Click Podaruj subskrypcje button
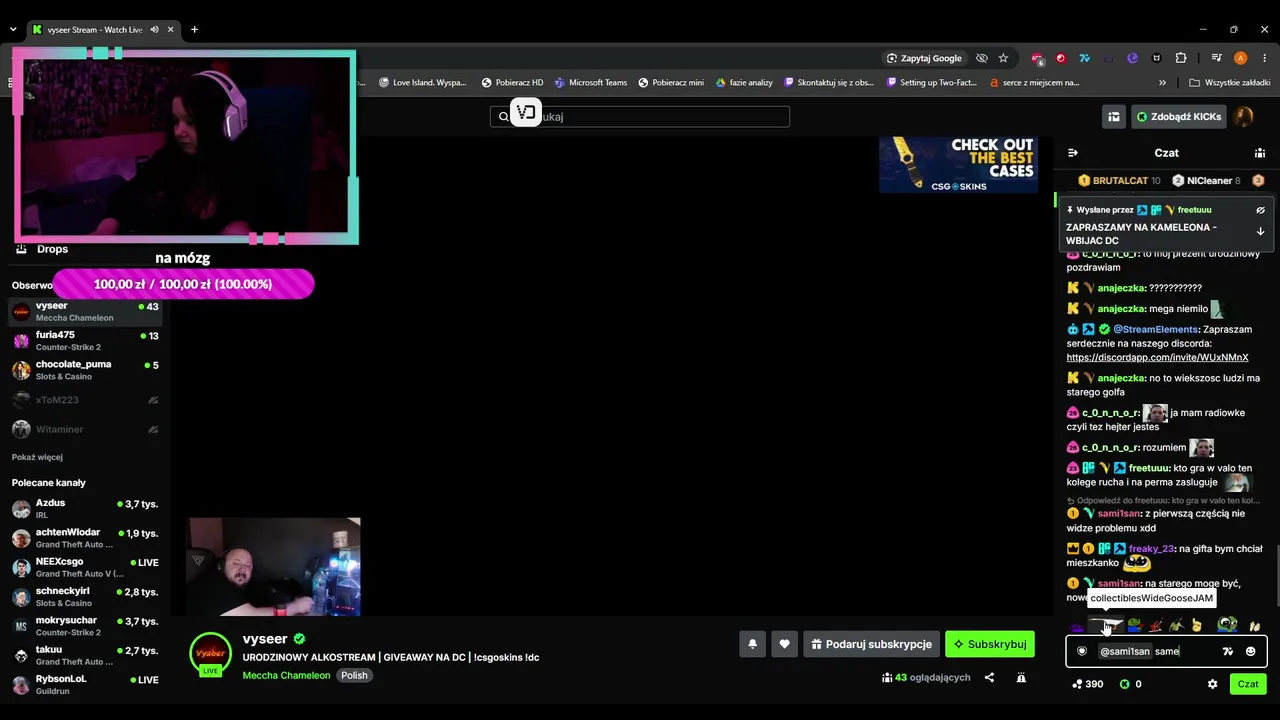 point(870,644)
